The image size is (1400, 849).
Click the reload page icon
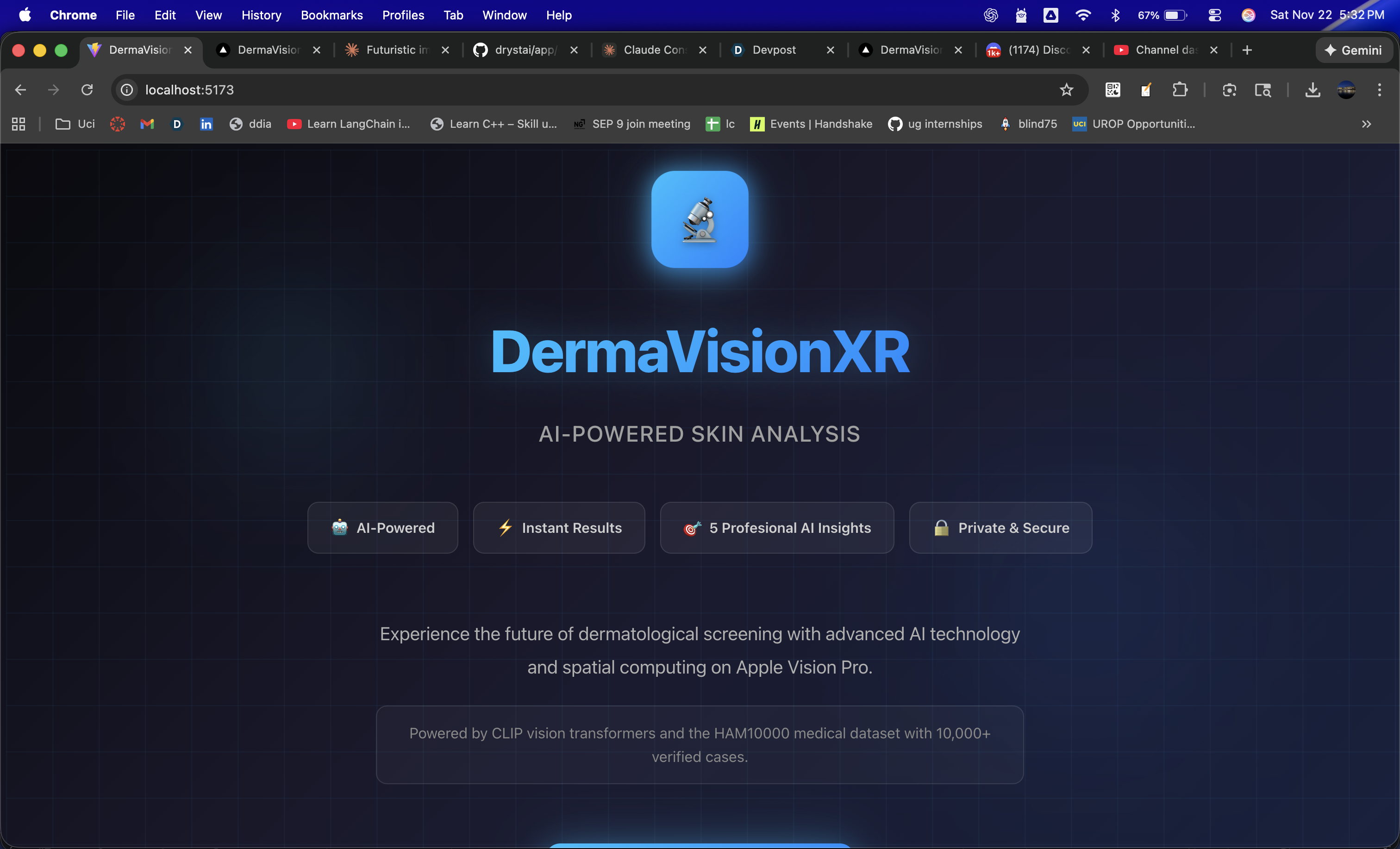(87, 90)
